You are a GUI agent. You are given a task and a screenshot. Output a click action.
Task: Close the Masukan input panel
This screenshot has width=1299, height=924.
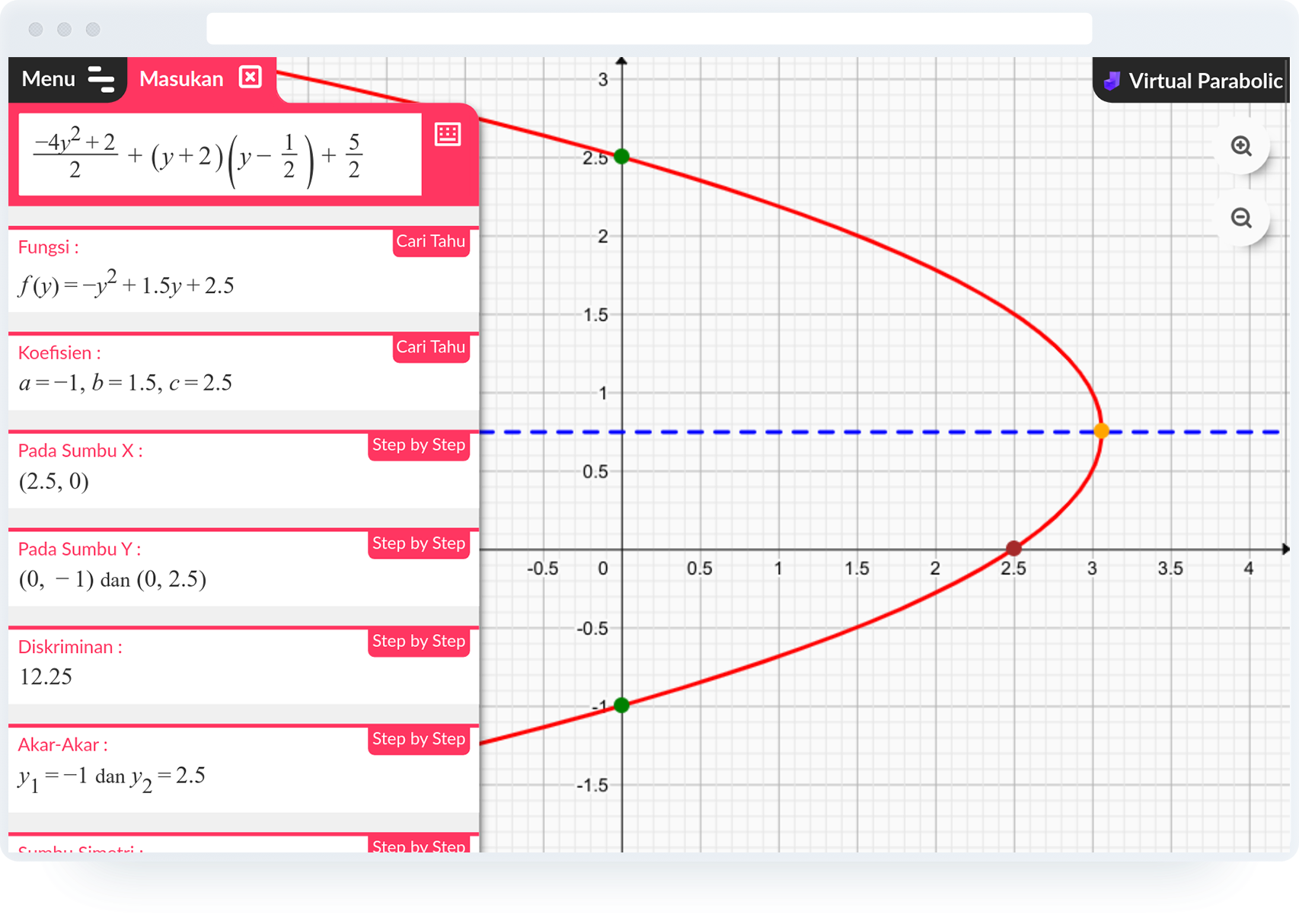point(251,77)
